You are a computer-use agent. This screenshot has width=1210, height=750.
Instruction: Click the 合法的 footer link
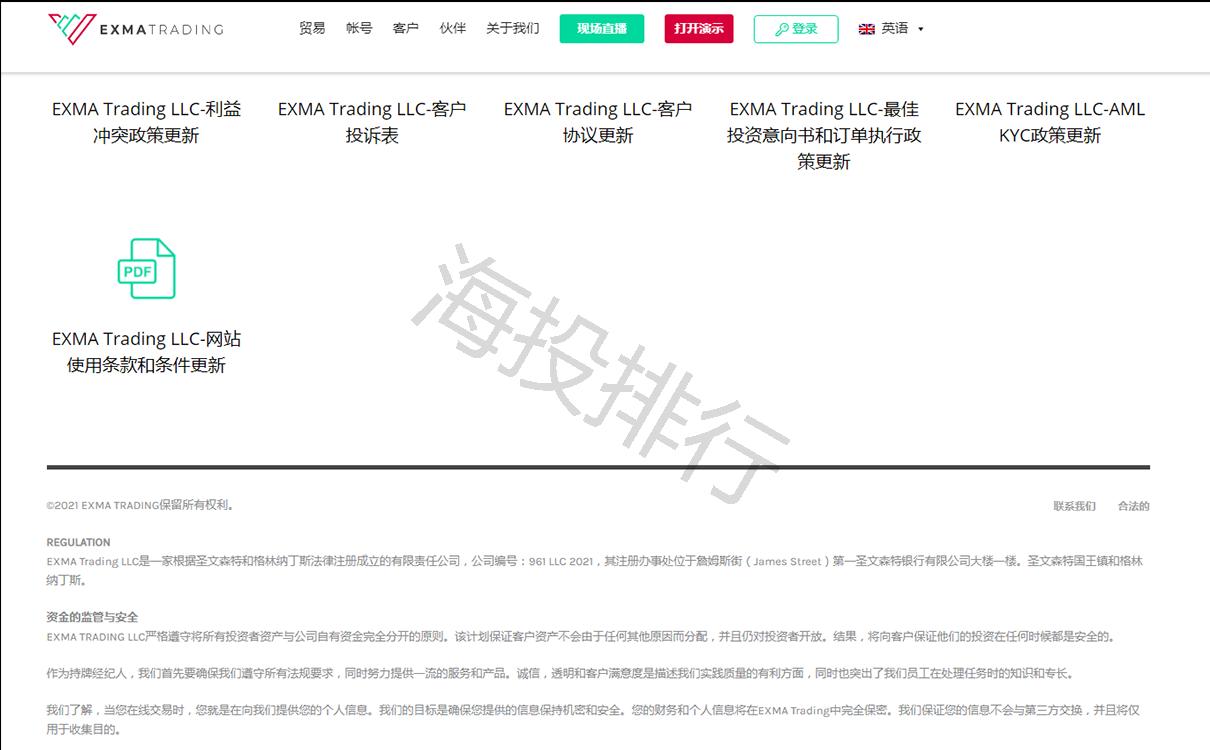pos(1133,506)
